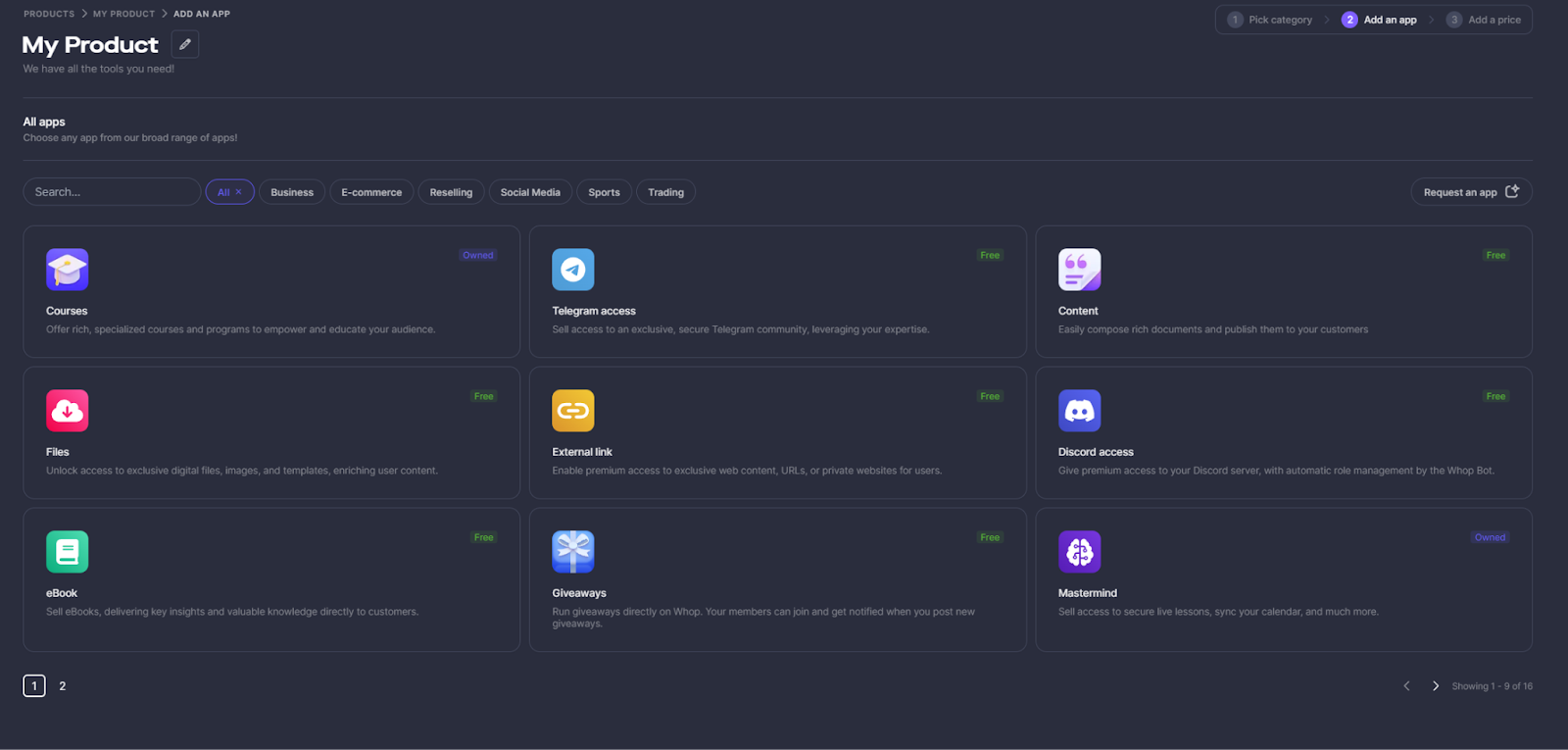Filter apps by Sports category
1568x750 pixels.
click(x=604, y=192)
